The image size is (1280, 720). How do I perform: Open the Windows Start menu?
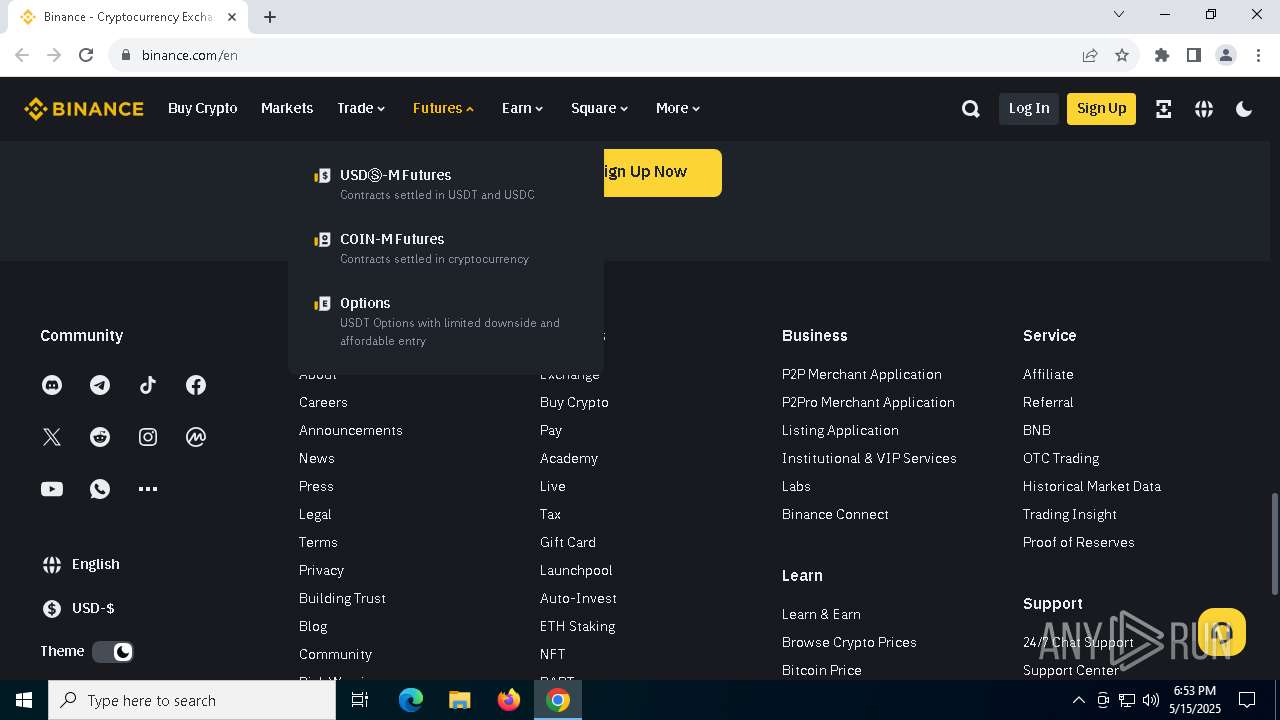[x=24, y=700]
